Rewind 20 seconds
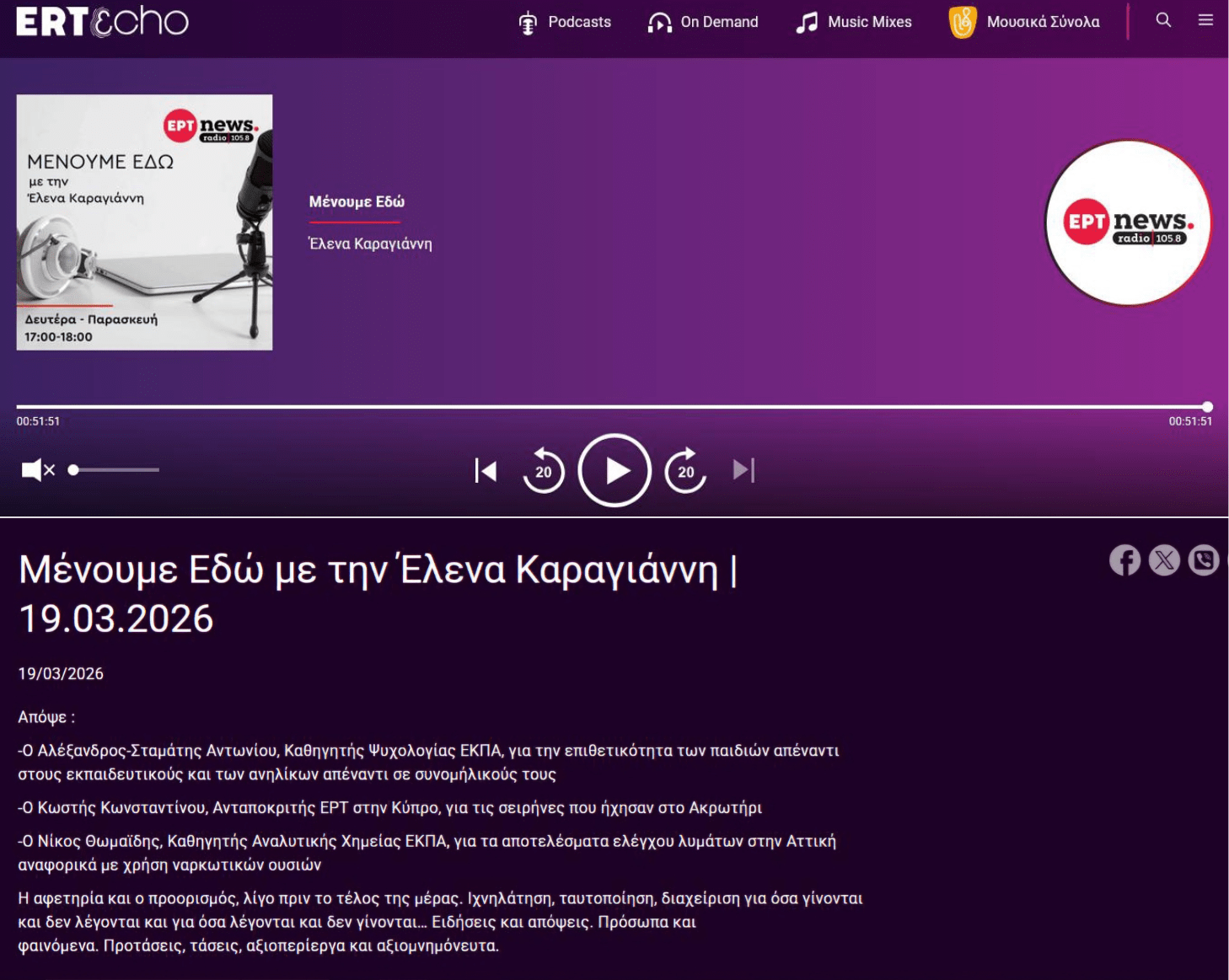The height and width of the screenshot is (980, 1229). (x=544, y=470)
